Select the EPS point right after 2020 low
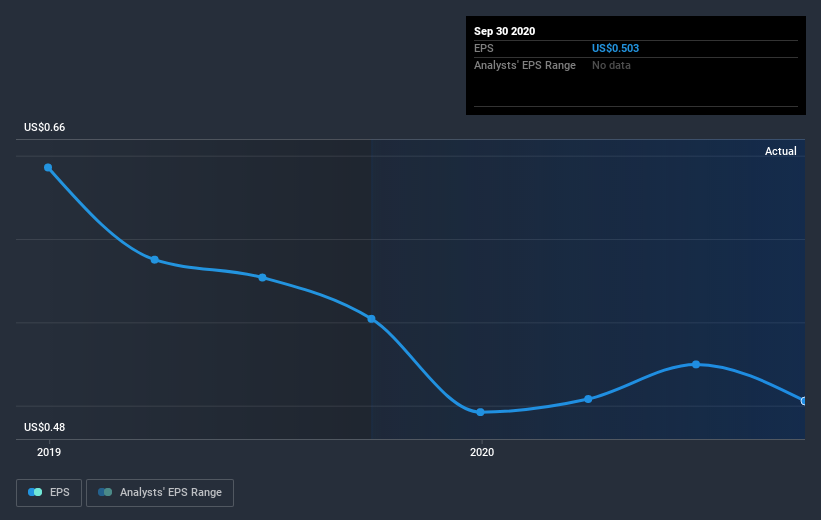821x520 pixels. point(589,399)
